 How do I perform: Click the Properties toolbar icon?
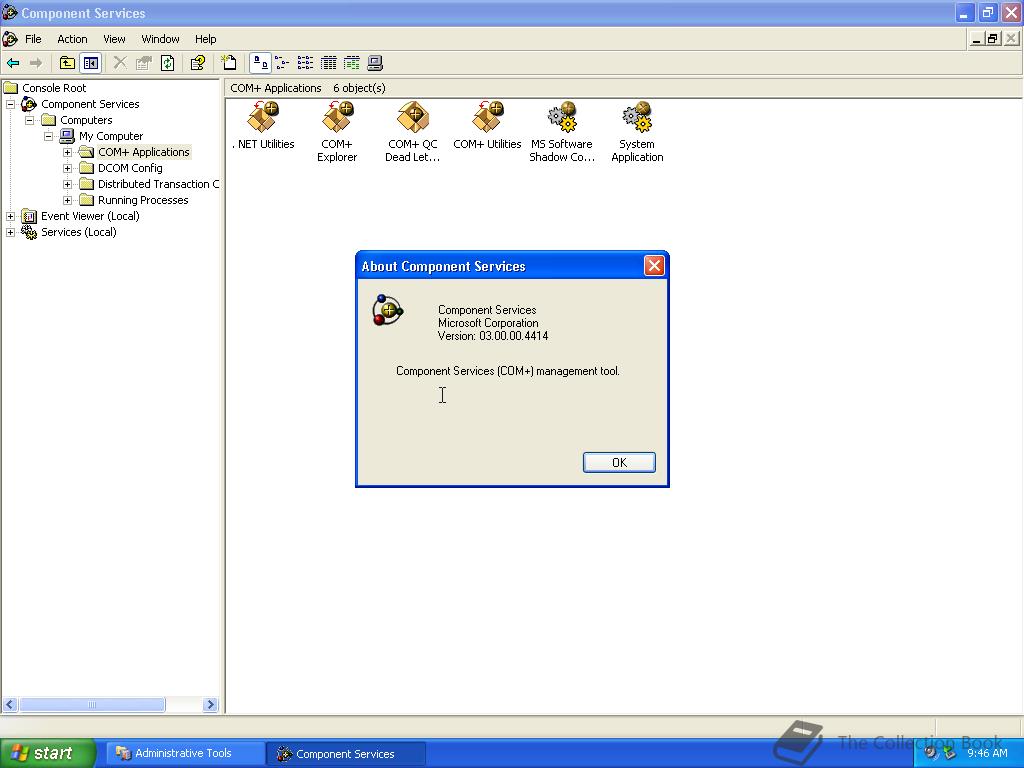pos(144,63)
